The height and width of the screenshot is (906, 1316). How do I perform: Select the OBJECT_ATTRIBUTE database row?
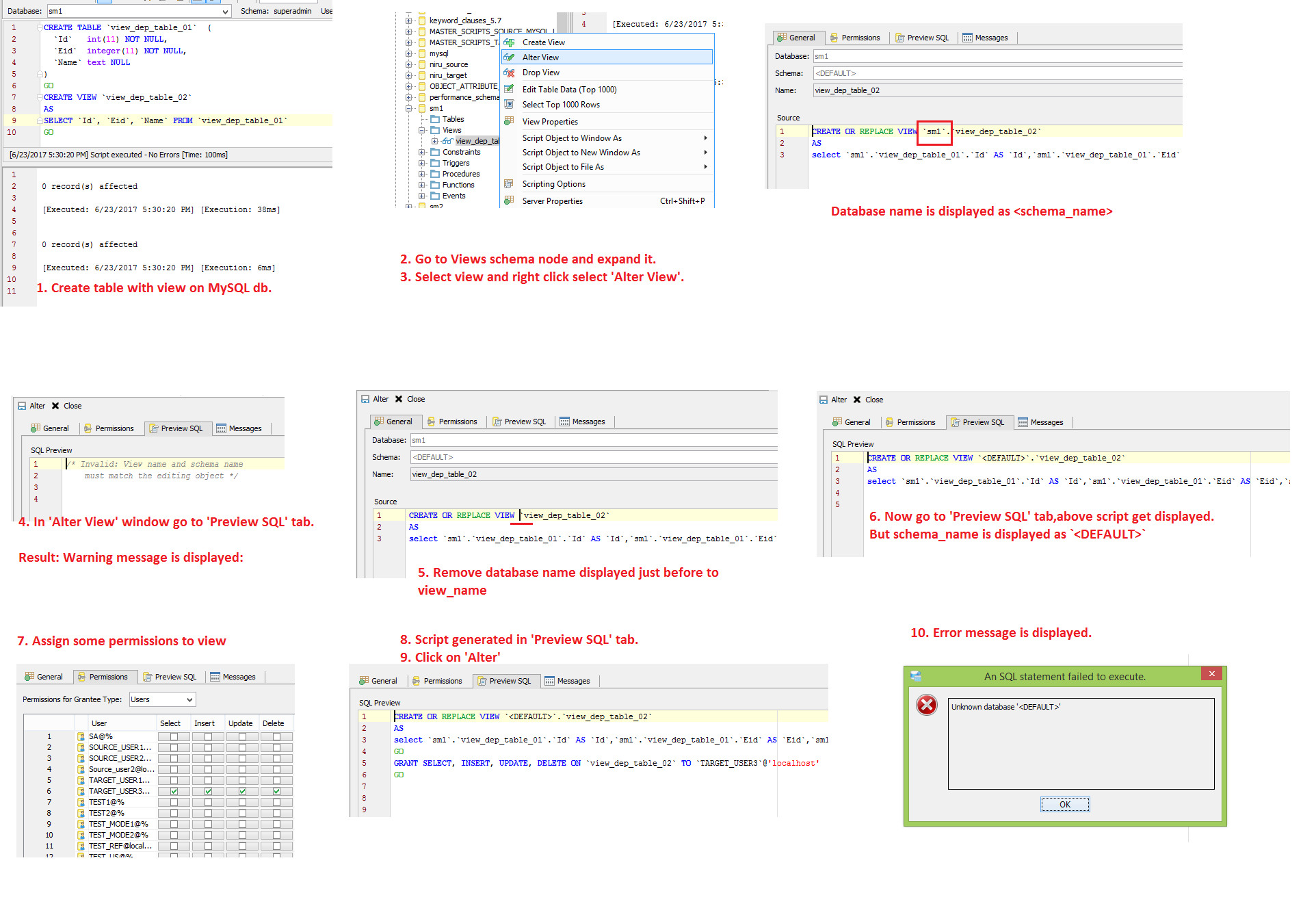click(x=458, y=86)
